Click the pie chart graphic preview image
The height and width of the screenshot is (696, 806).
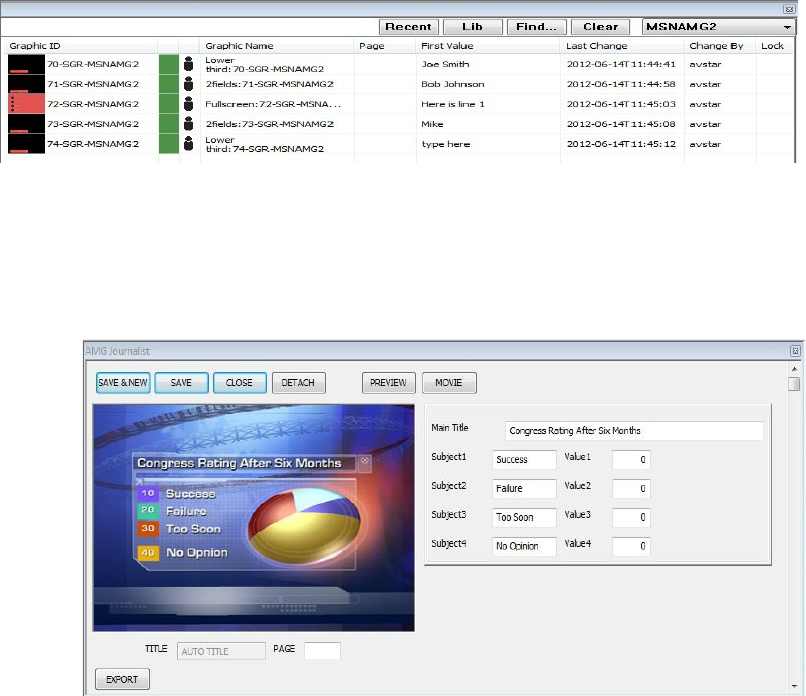253,518
